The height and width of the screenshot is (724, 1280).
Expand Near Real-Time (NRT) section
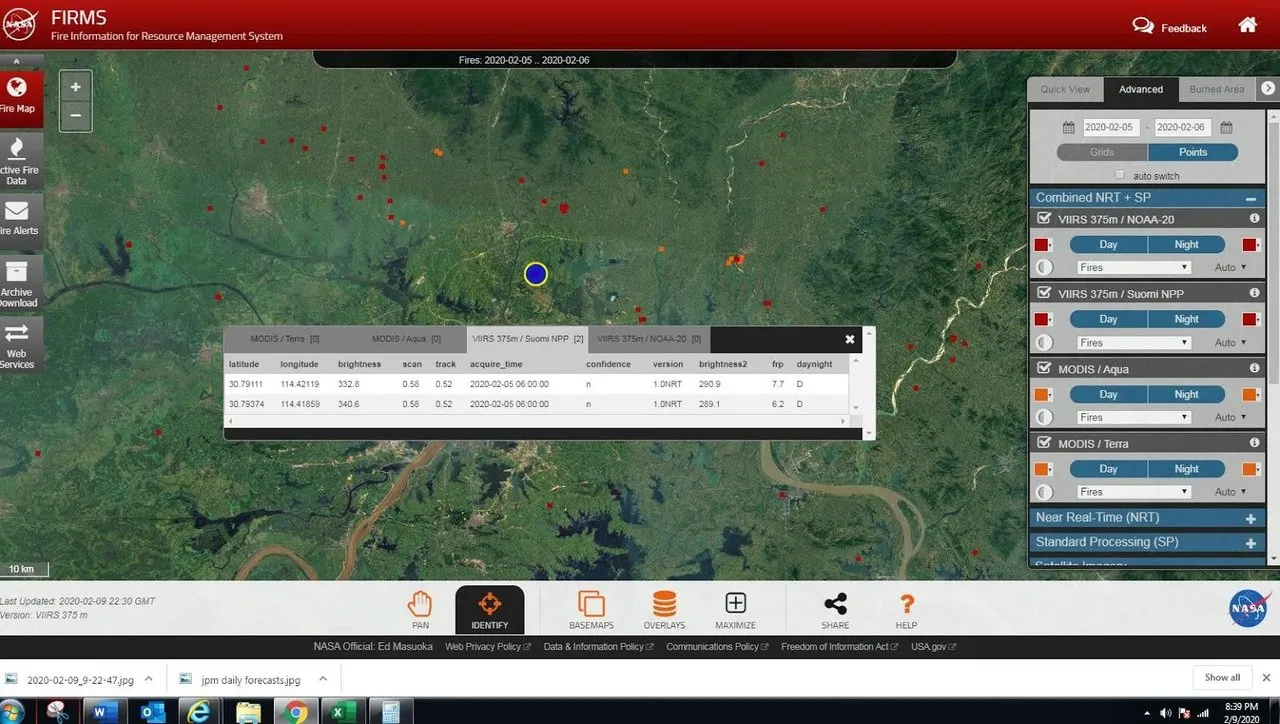pyautogui.click(x=1250, y=518)
